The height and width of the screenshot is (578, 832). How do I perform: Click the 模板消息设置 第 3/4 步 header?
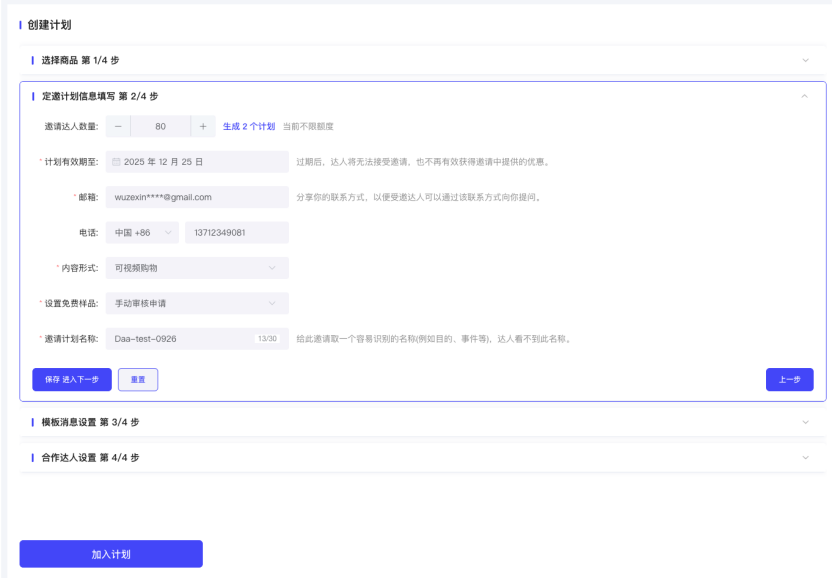pyautogui.click(x=90, y=422)
